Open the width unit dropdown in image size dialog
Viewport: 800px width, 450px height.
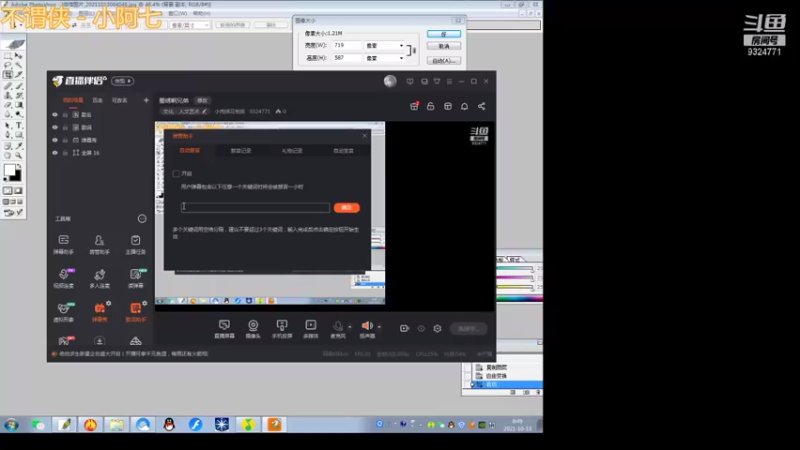(x=384, y=45)
